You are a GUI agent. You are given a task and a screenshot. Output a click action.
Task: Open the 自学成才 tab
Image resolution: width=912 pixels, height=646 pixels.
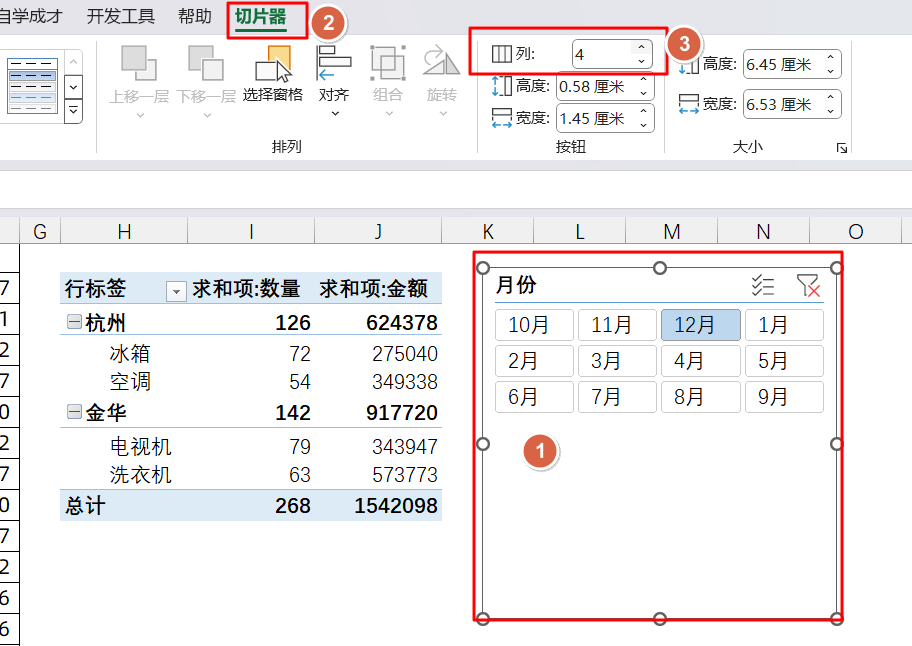31,16
